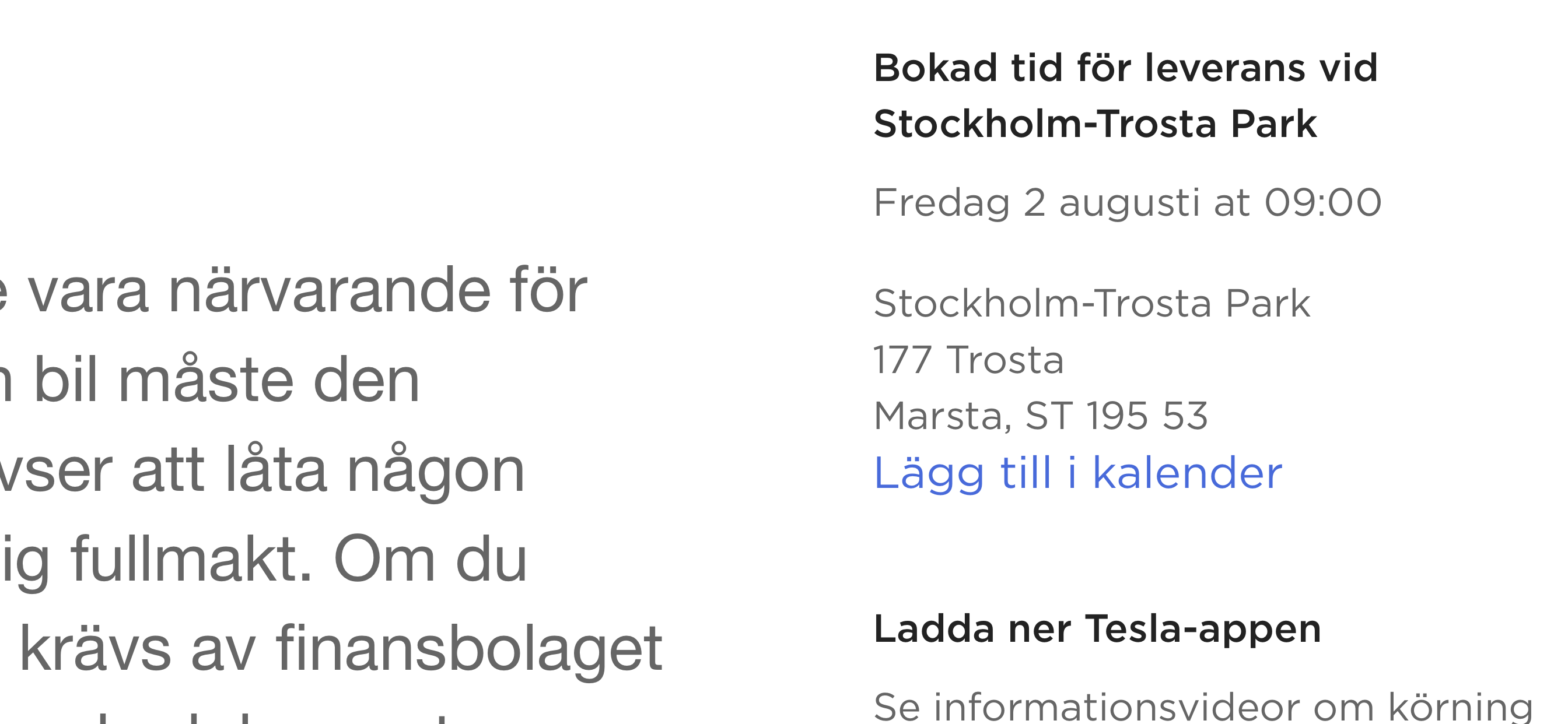Click the Marsta, ST 195 53 line

point(1041,416)
